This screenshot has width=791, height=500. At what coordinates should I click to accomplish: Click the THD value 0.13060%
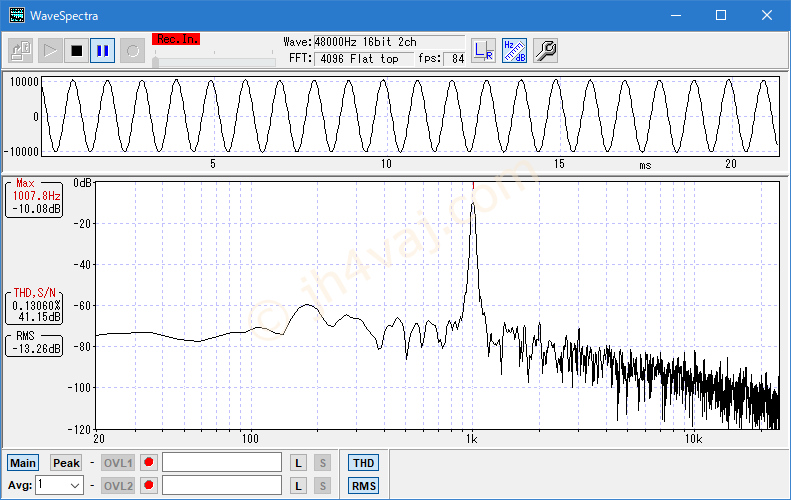[36, 305]
